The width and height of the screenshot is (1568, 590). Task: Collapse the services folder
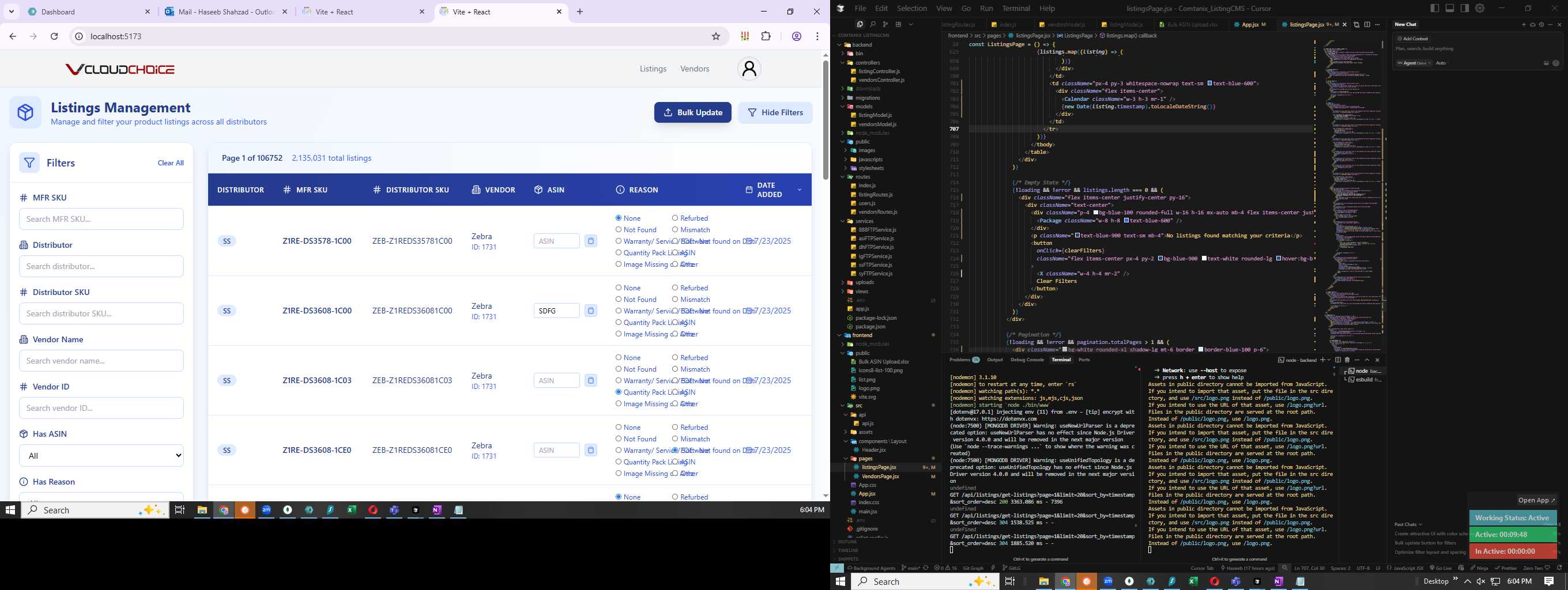(x=843, y=221)
